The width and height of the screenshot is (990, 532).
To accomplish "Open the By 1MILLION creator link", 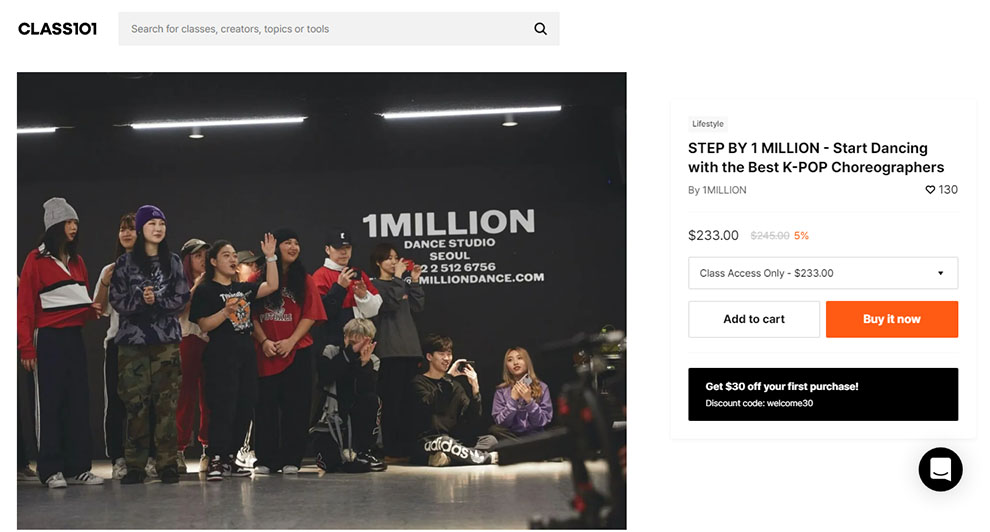I will [717, 190].
